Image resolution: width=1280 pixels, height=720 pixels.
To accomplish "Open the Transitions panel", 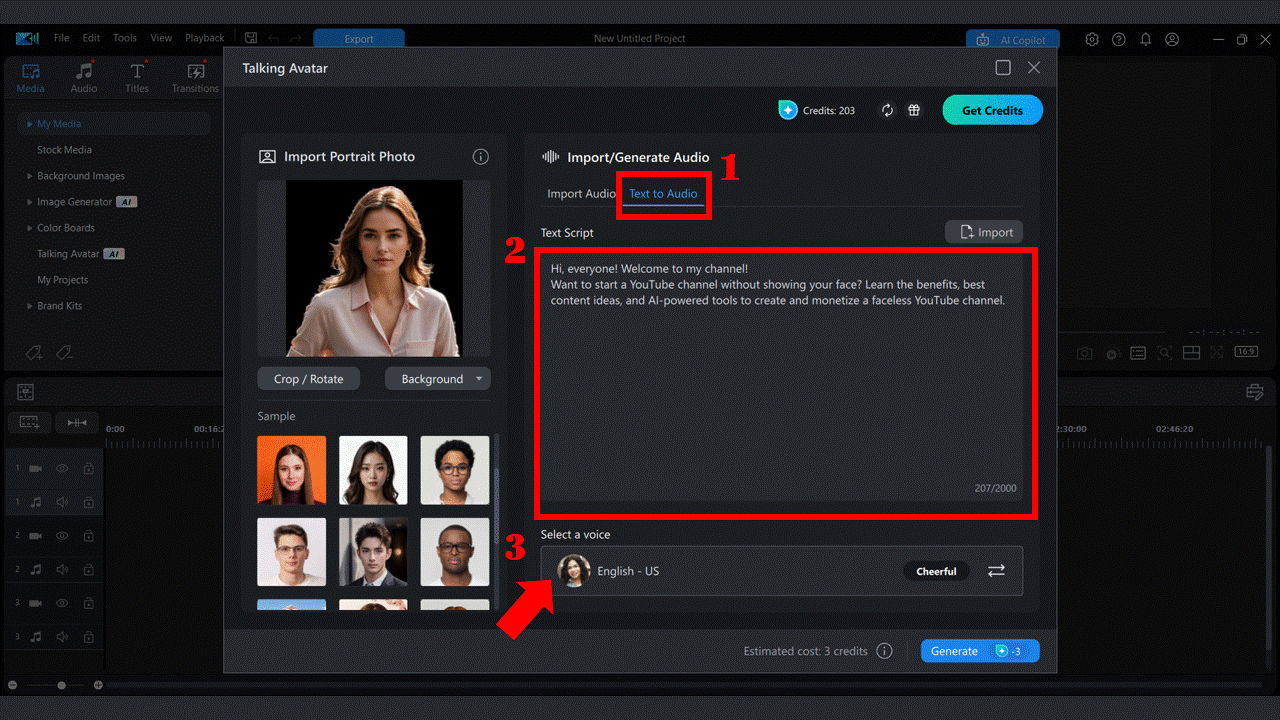I will [194, 77].
